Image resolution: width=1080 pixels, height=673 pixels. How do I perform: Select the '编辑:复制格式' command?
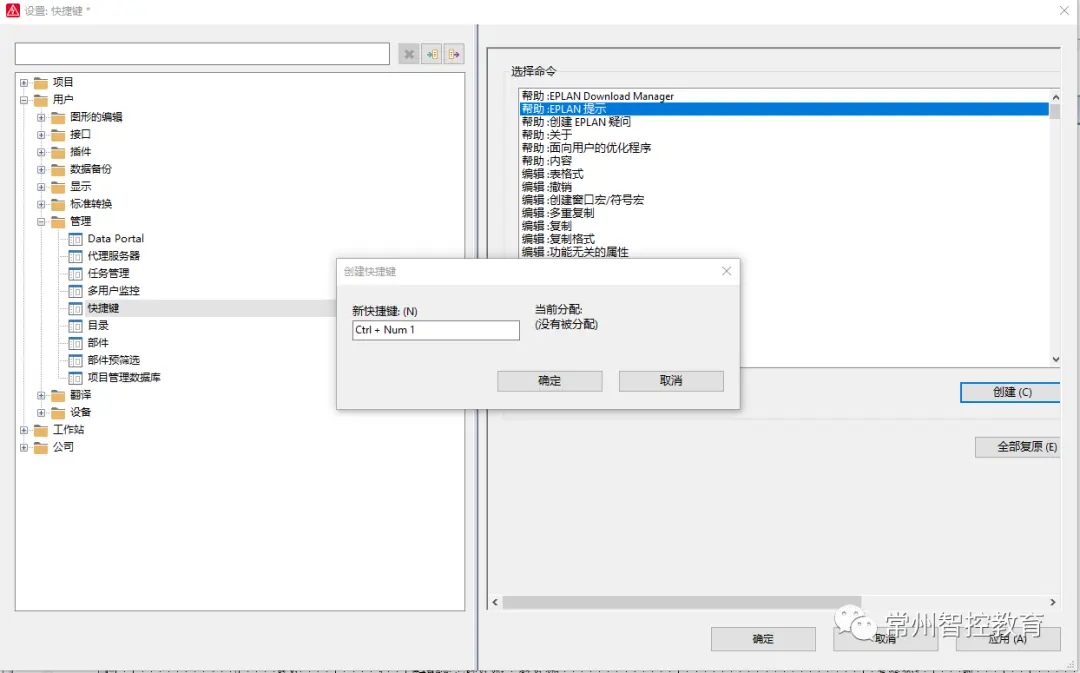[784, 240]
